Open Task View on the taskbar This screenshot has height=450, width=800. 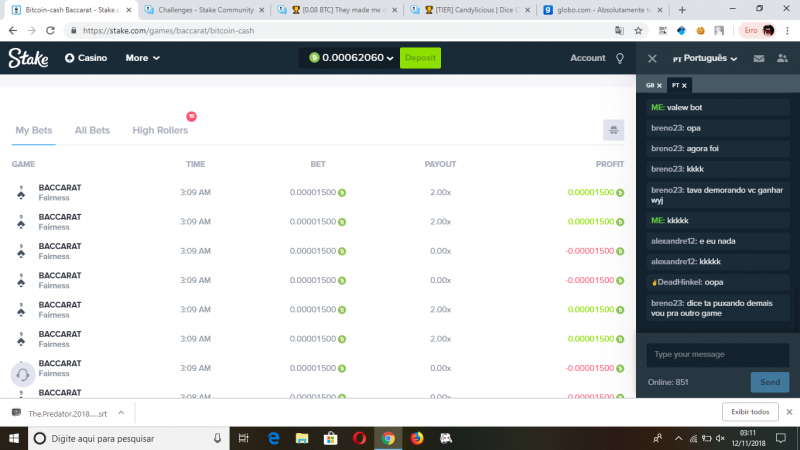point(243,438)
